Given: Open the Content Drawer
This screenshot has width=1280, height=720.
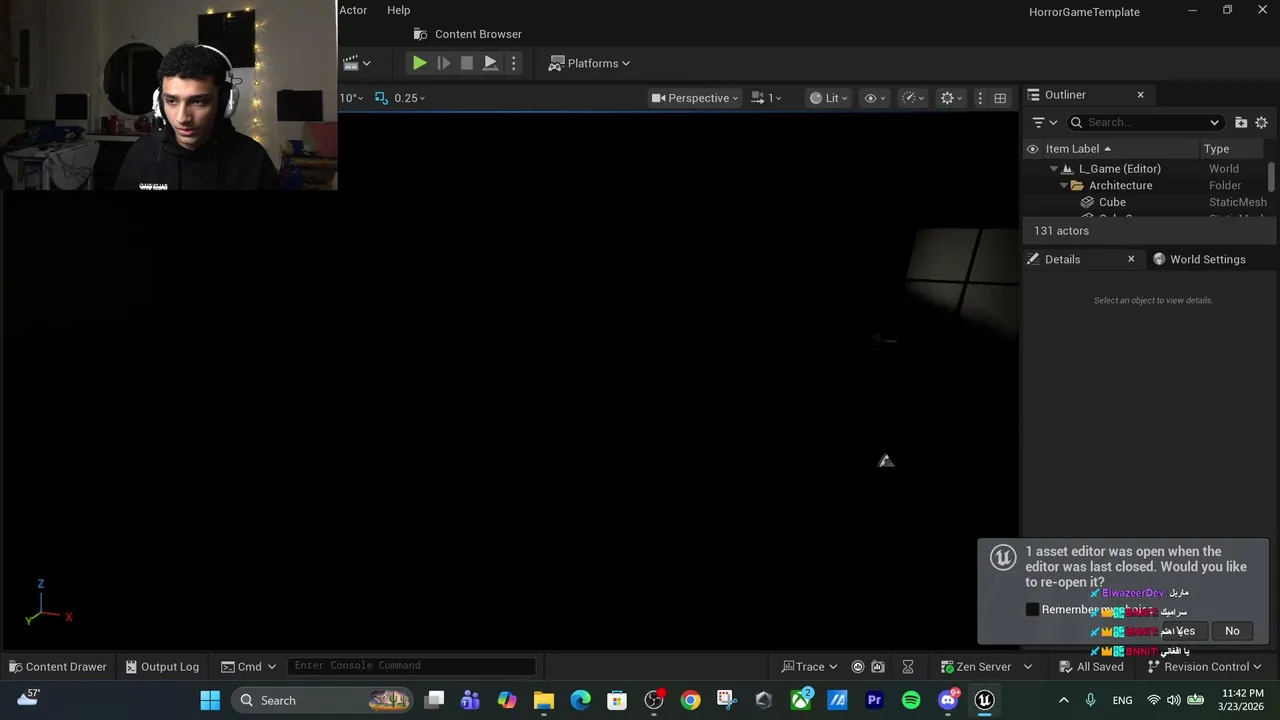Looking at the screenshot, I should (x=57, y=667).
